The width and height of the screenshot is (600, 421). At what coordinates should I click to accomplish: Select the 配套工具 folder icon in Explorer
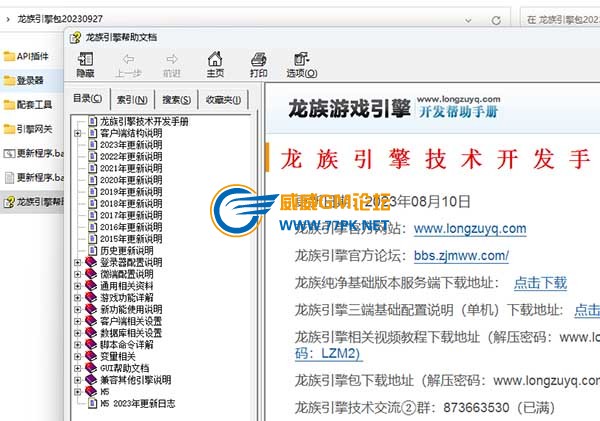(9, 105)
